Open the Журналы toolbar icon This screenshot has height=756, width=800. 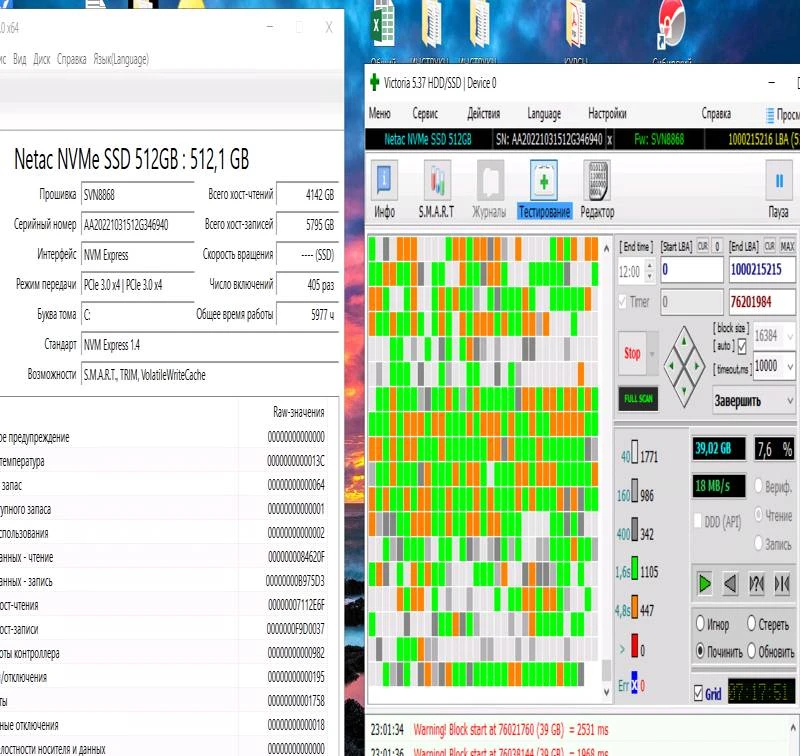(489, 189)
